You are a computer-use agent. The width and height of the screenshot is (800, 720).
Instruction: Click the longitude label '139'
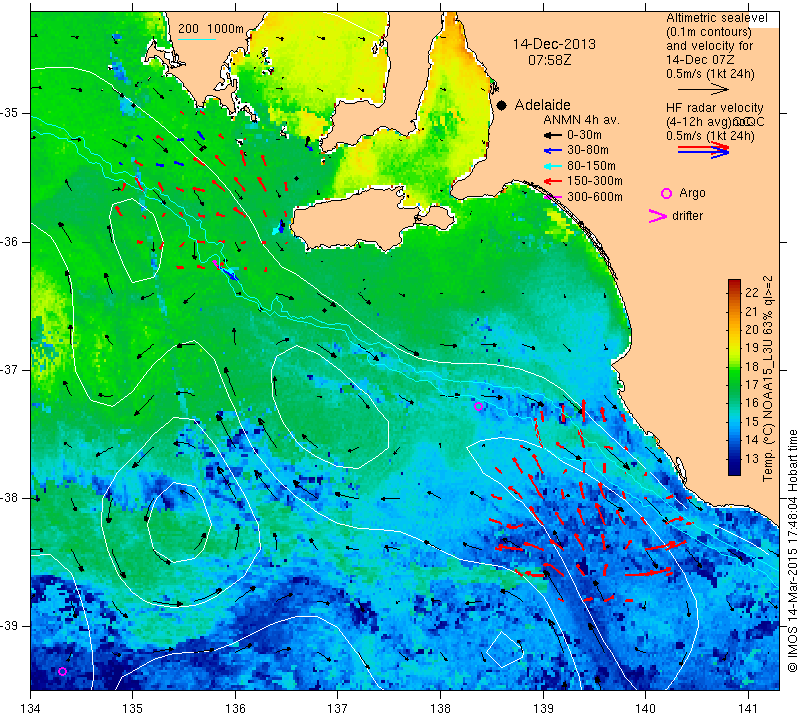point(543,709)
